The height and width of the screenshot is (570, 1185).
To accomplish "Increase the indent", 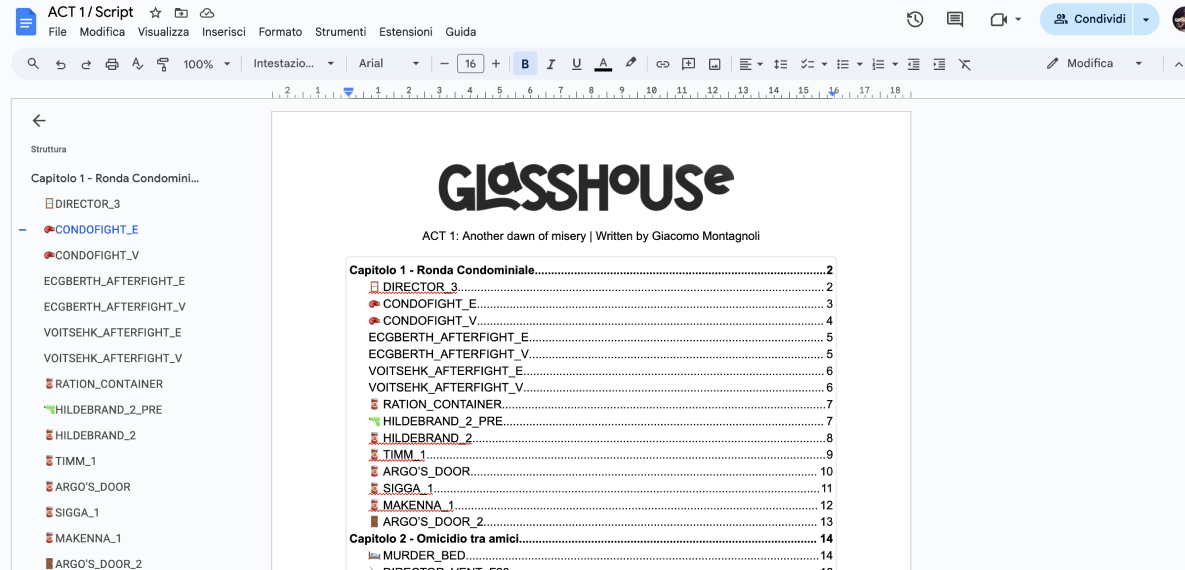I will 939,64.
